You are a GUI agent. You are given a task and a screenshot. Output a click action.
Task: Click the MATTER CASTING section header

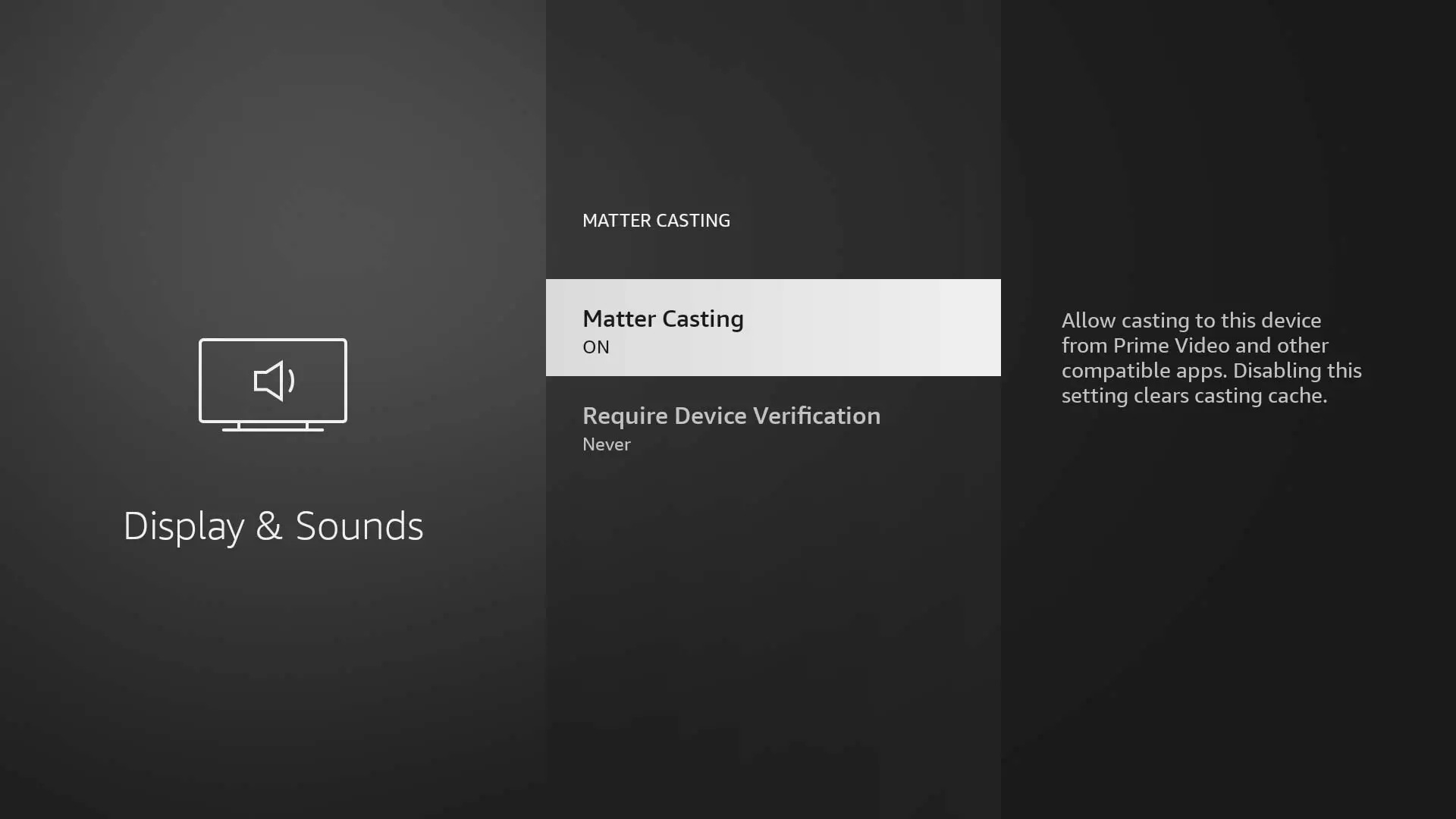pyautogui.click(x=656, y=221)
